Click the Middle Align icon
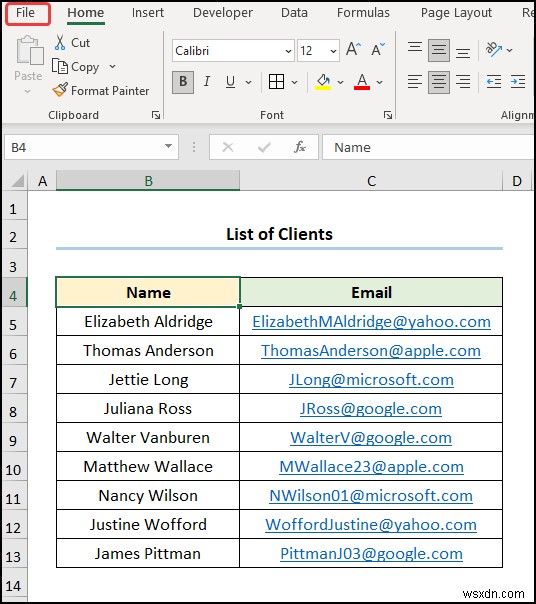536x604 pixels. click(439, 50)
